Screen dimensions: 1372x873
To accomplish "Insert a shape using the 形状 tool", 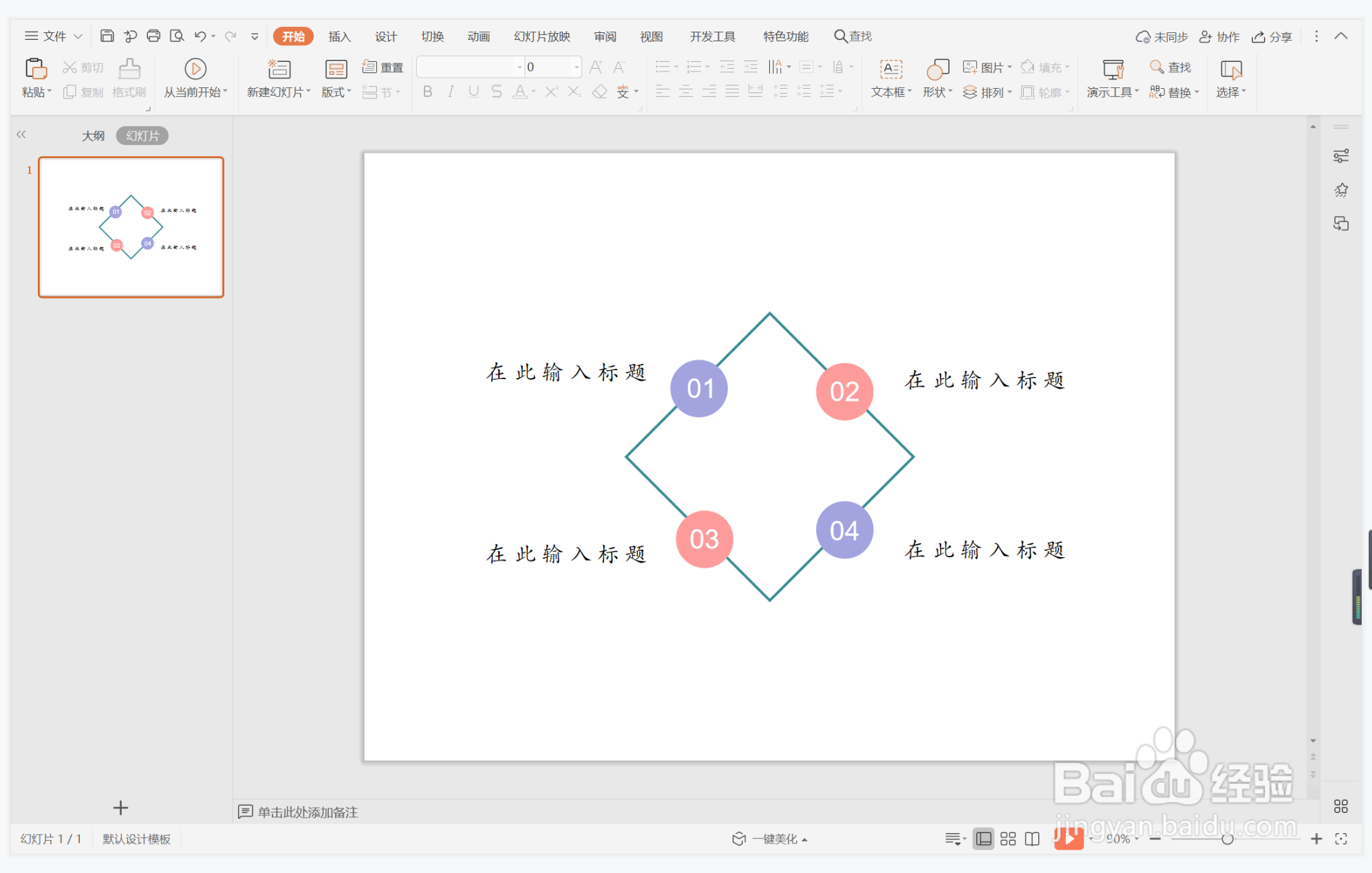I will [934, 77].
